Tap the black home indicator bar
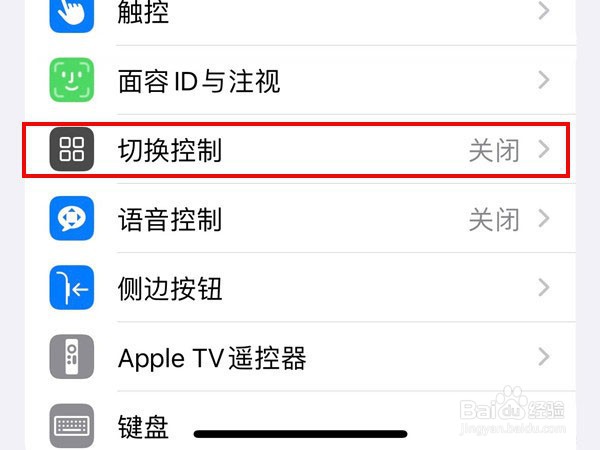Image resolution: width=600 pixels, height=450 pixels. coord(300,434)
